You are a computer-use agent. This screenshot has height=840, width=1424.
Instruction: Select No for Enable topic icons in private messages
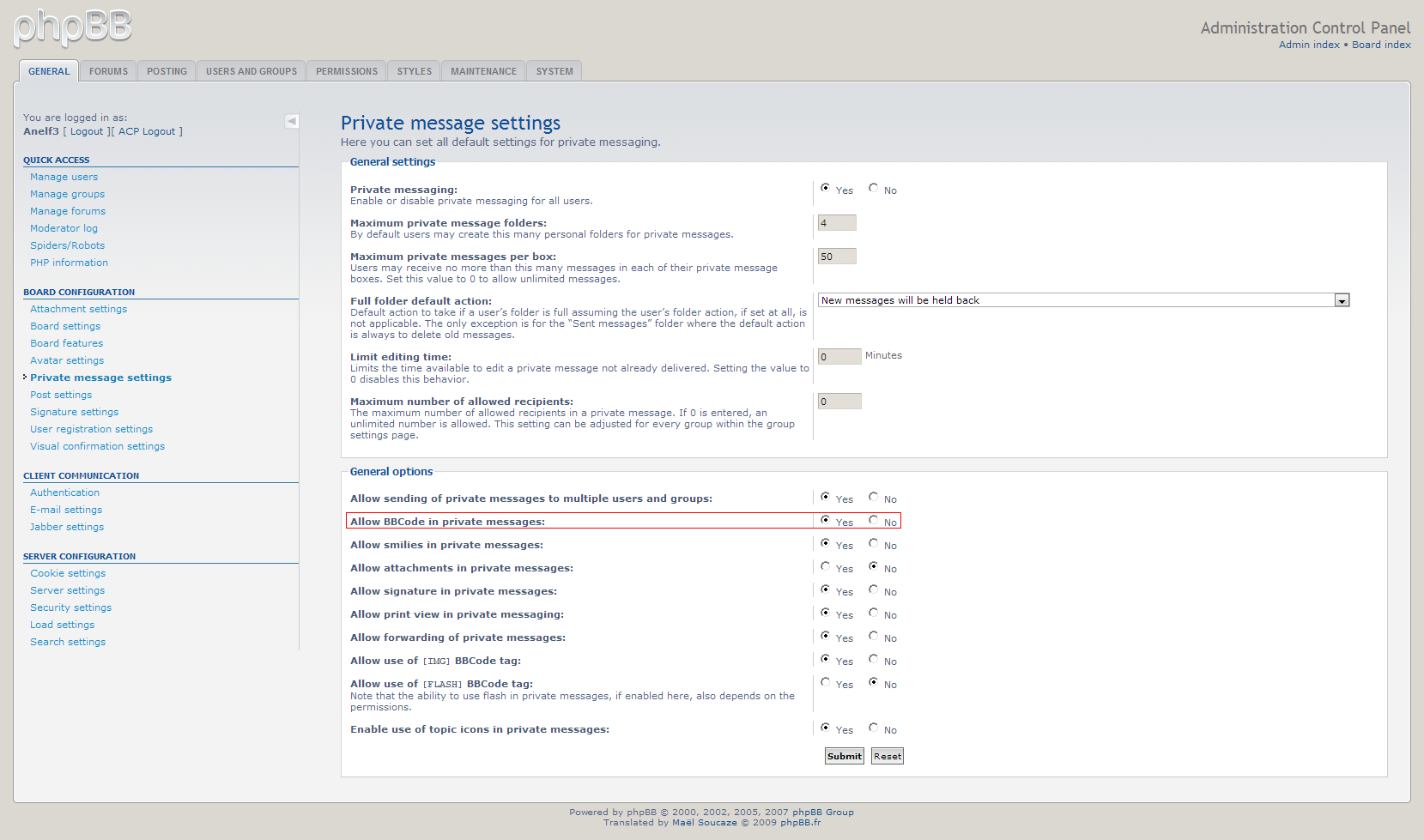coord(873,728)
